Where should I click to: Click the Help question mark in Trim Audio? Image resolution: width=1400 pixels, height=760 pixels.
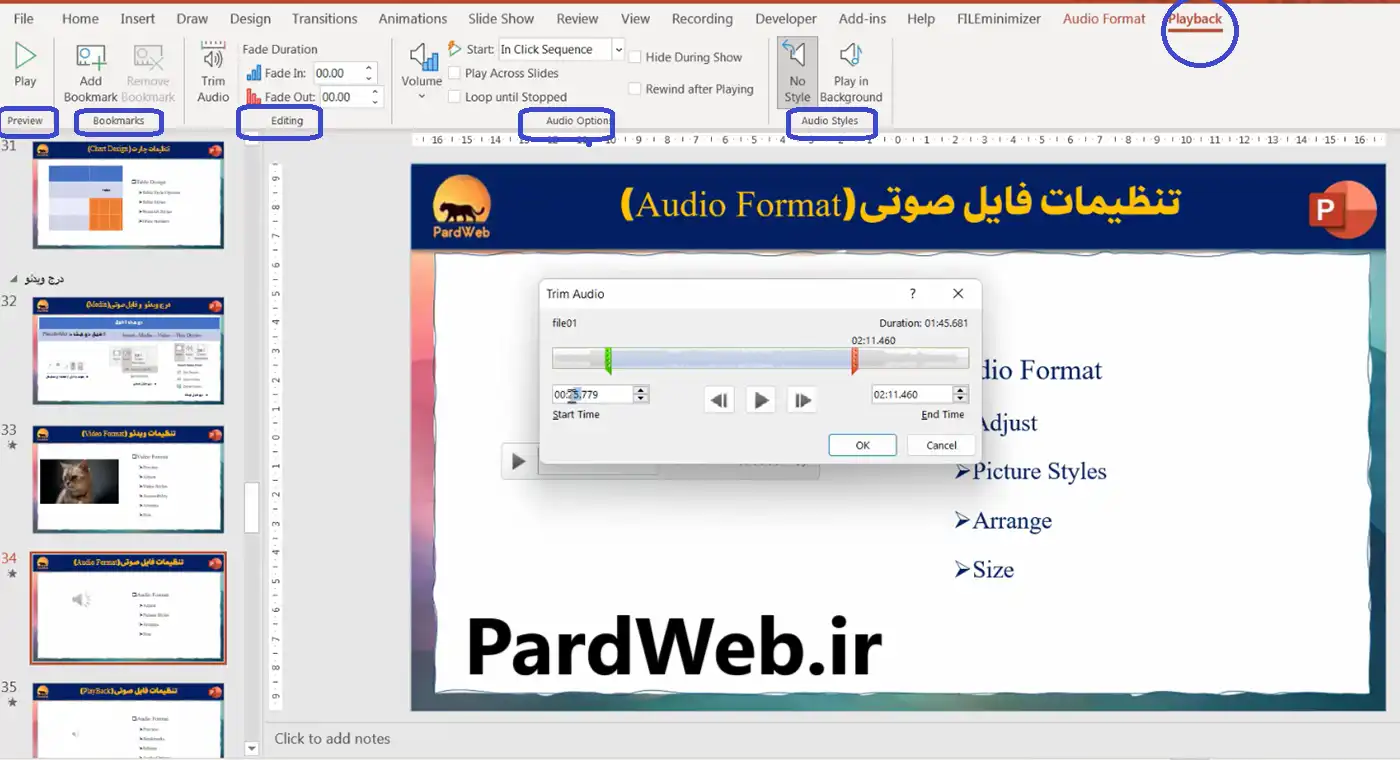point(912,294)
